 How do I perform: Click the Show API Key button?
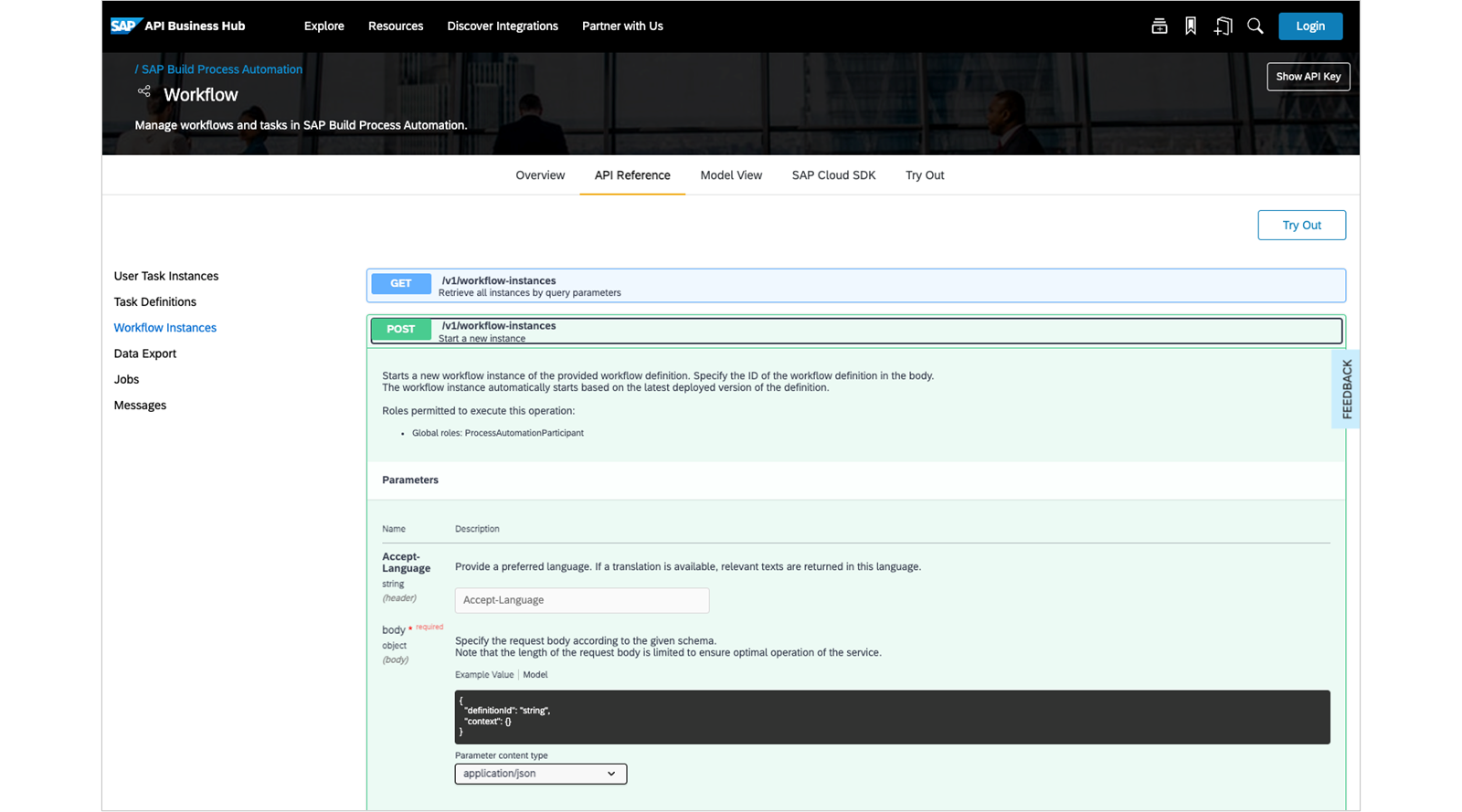point(1308,77)
